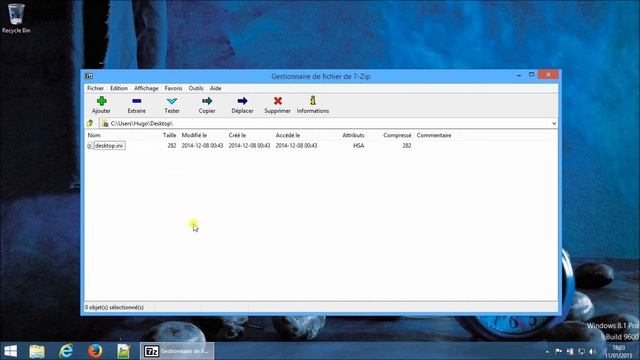Screen dimensions: 640x360
Task: Open the Windows Start button
Action: point(10,351)
